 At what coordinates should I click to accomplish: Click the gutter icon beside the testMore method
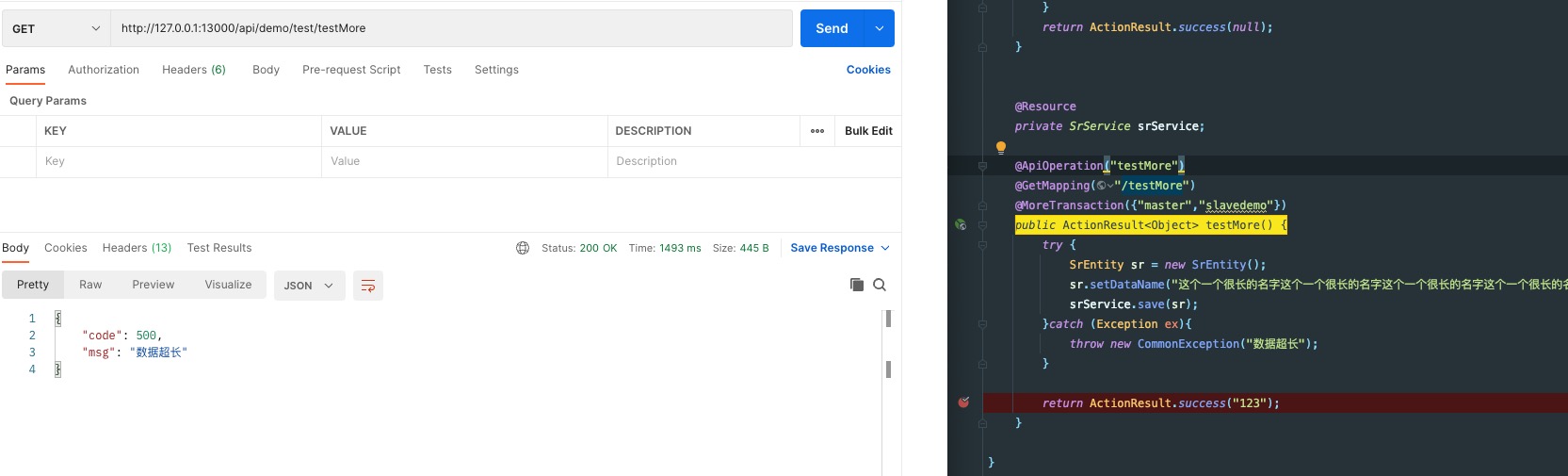coord(961,225)
